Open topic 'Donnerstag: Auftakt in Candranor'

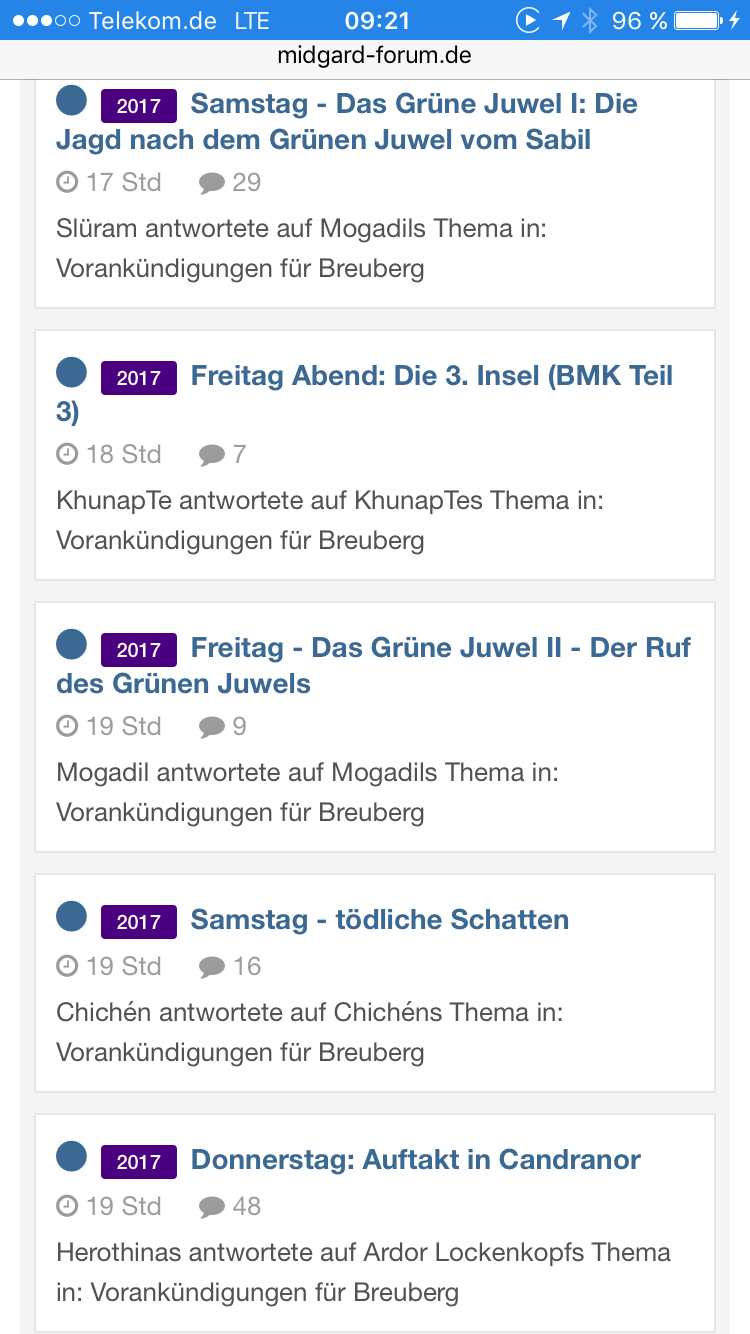[415, 1160]
